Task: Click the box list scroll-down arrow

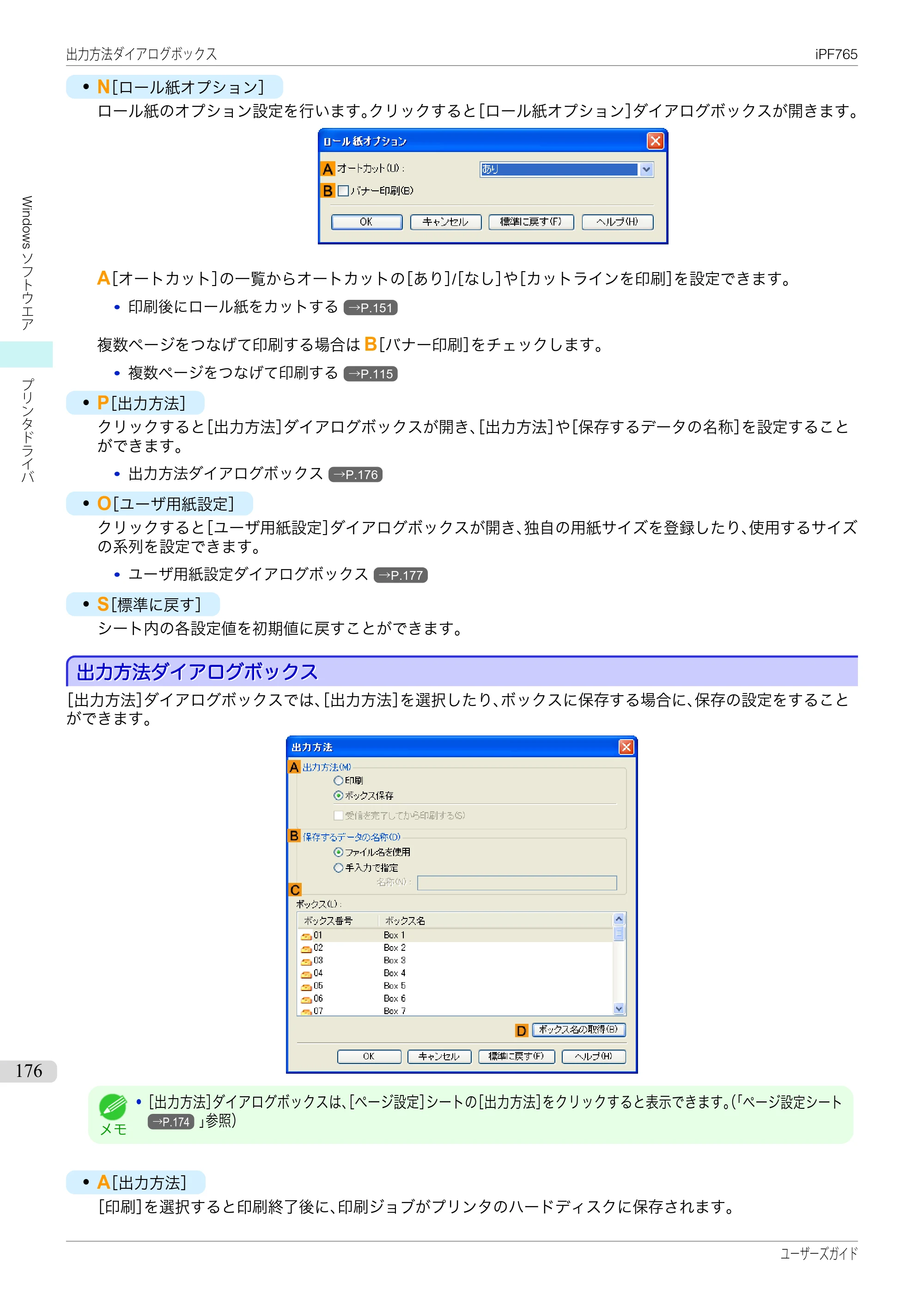Action: 619,1009
